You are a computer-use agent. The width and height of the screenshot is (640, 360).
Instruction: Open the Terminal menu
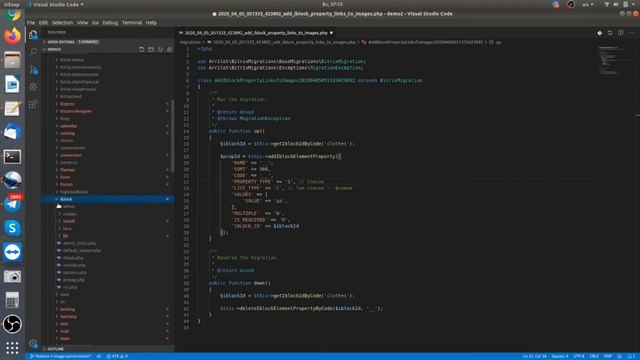[x=132, y=23]
